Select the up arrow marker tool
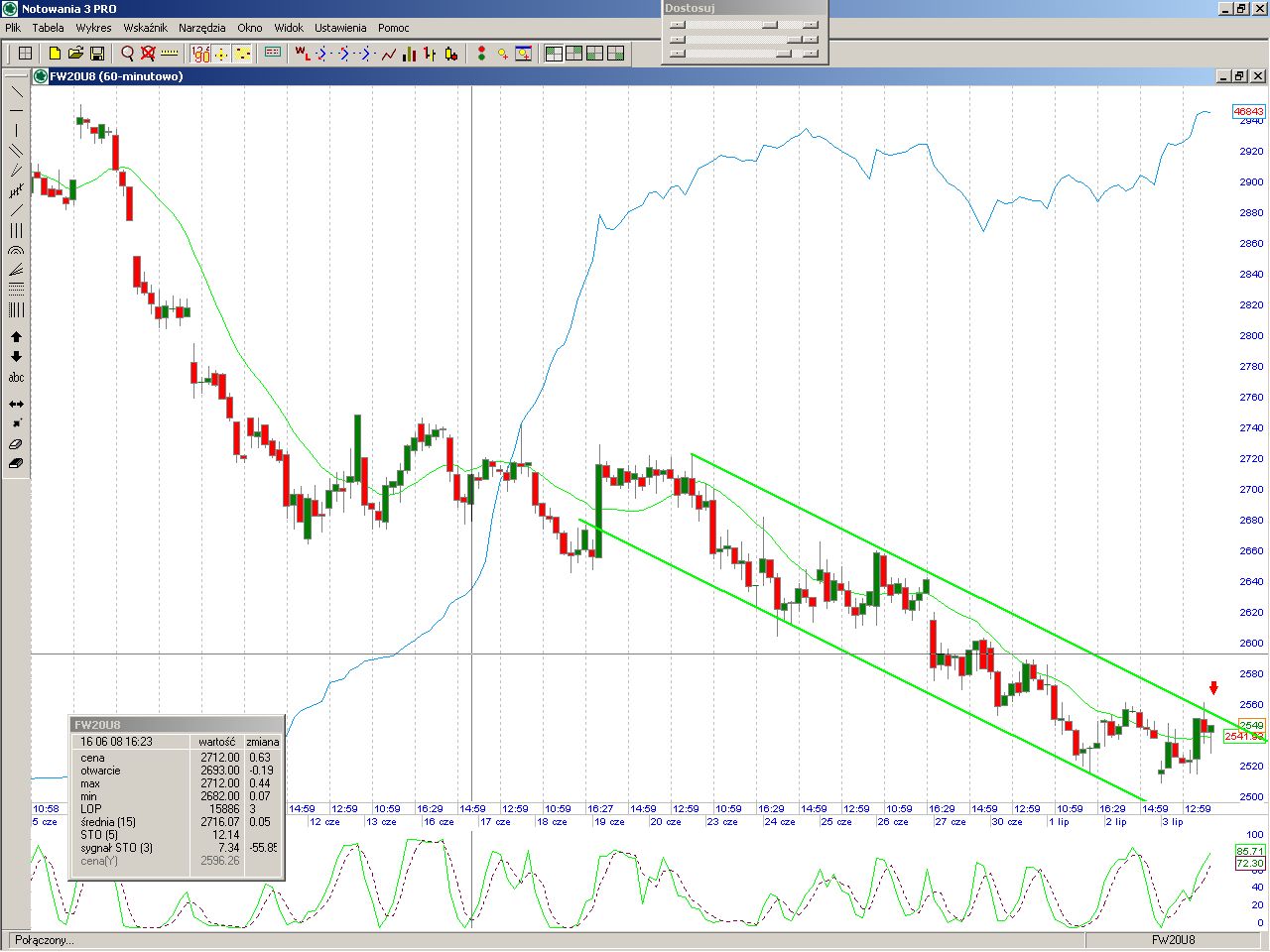Screen dimensions: 1270x952 (16, 338)
